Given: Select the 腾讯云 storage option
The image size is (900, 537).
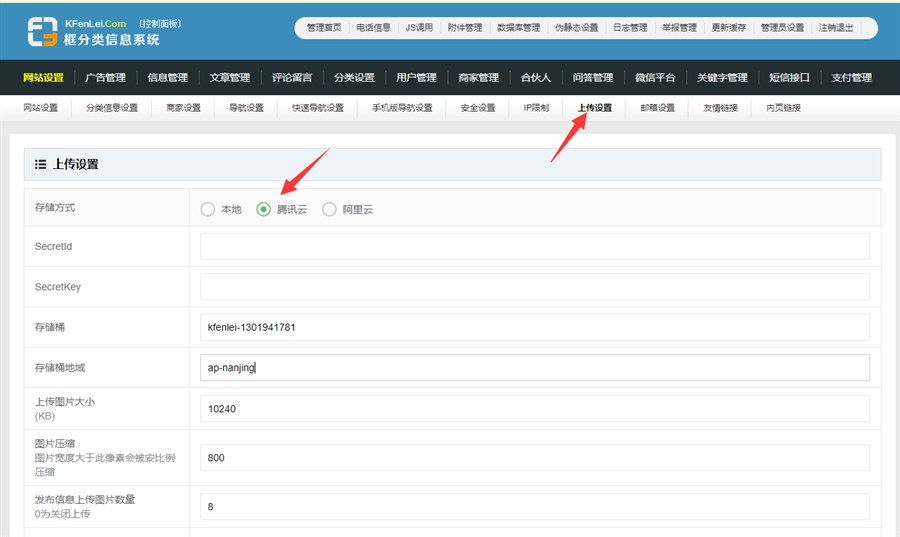Looking at the screenshot, I should (x=264, y=209).
